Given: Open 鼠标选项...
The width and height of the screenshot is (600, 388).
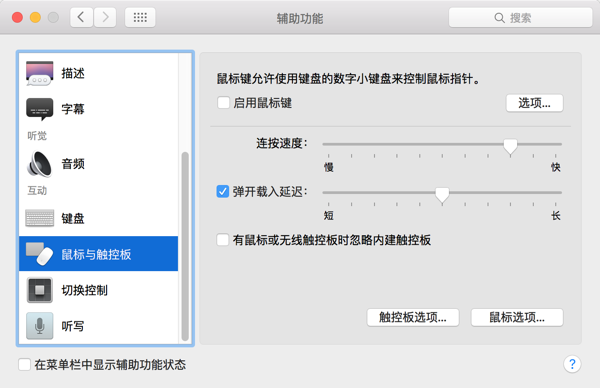Looking at the screenshot, I should (517, 317).
